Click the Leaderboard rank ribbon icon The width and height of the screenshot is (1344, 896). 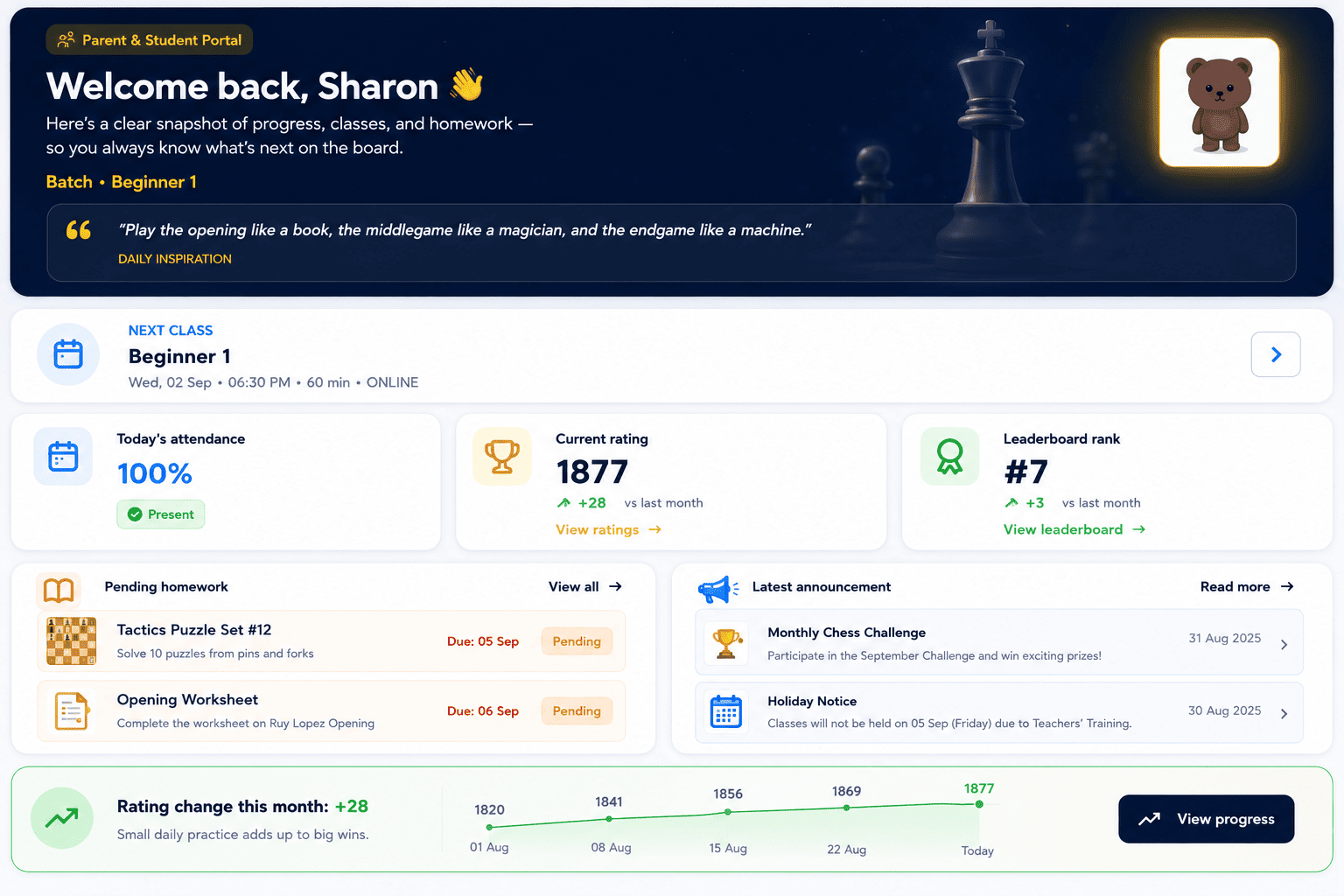(x=949, y=457)
